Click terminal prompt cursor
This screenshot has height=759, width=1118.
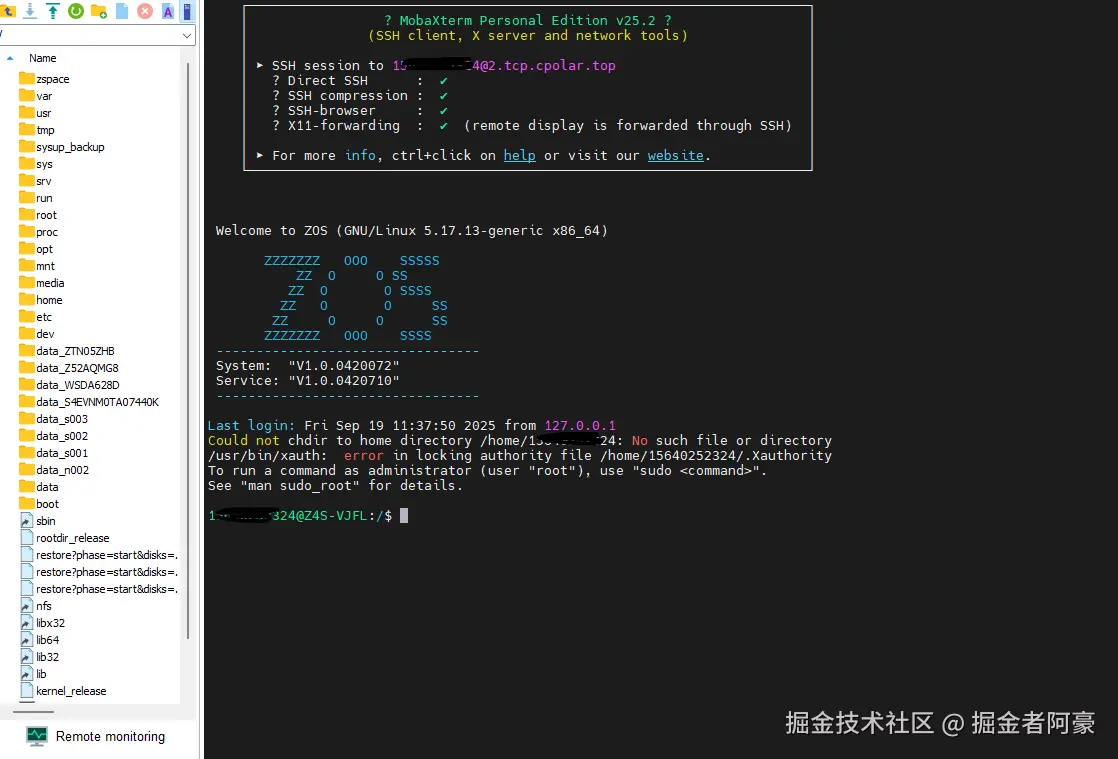coord(404,515)
